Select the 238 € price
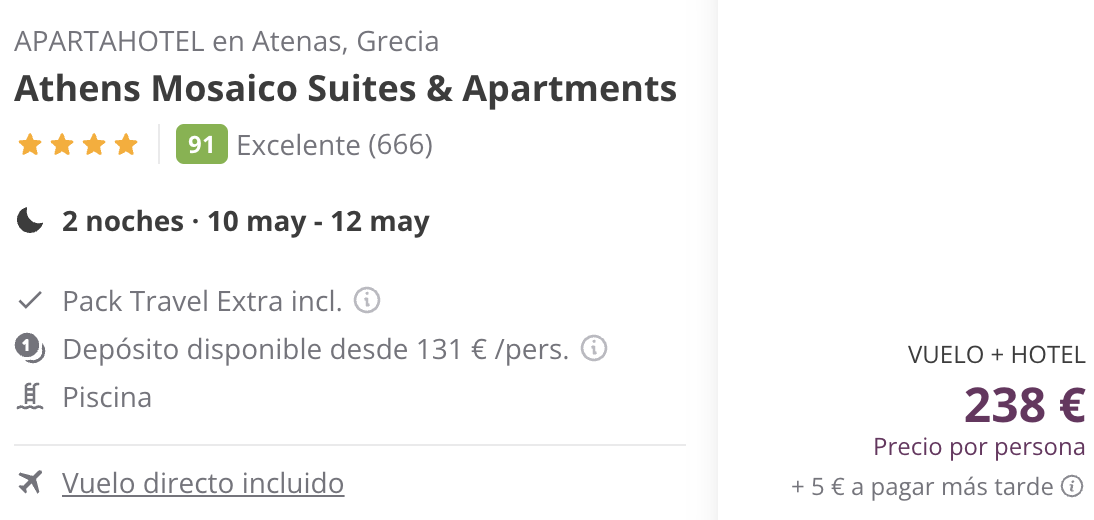Image resolution: width=1094 pixels, height=520 pixels. pyautogui.click(x=1025, y=406)
